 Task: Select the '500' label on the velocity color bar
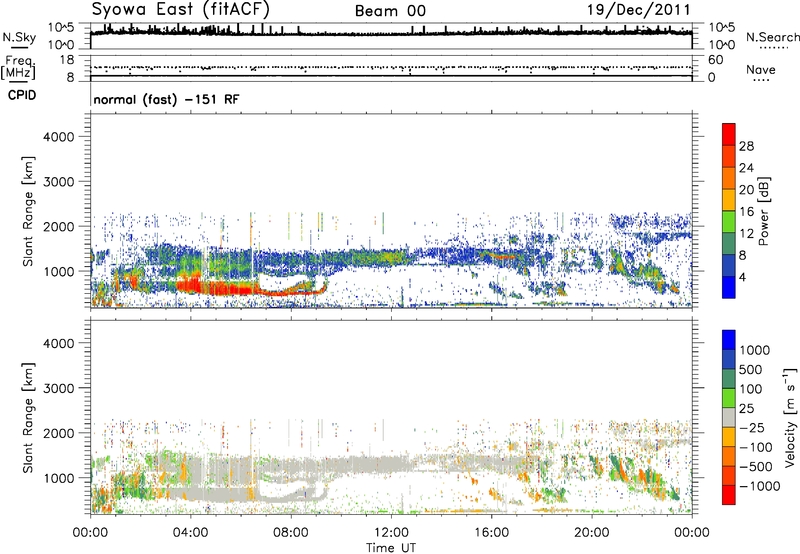pos(753,369)
